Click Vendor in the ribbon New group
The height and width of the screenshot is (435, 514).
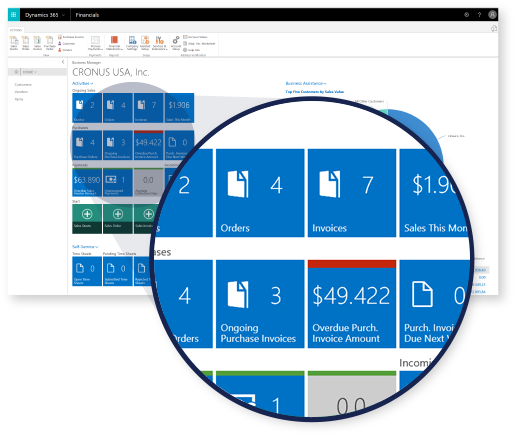coord(65,50)
